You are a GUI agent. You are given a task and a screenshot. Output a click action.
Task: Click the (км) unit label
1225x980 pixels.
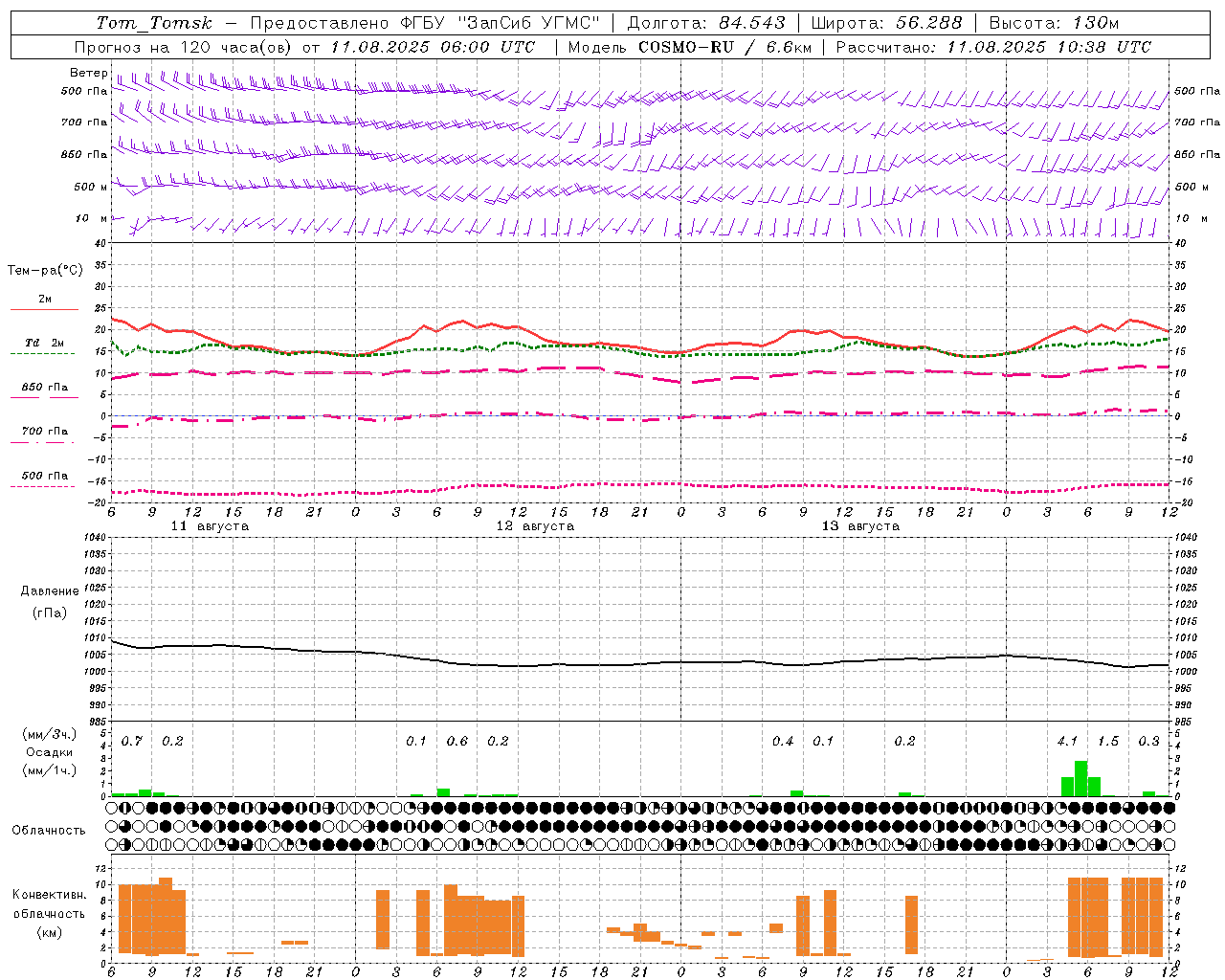coord(50,932)
